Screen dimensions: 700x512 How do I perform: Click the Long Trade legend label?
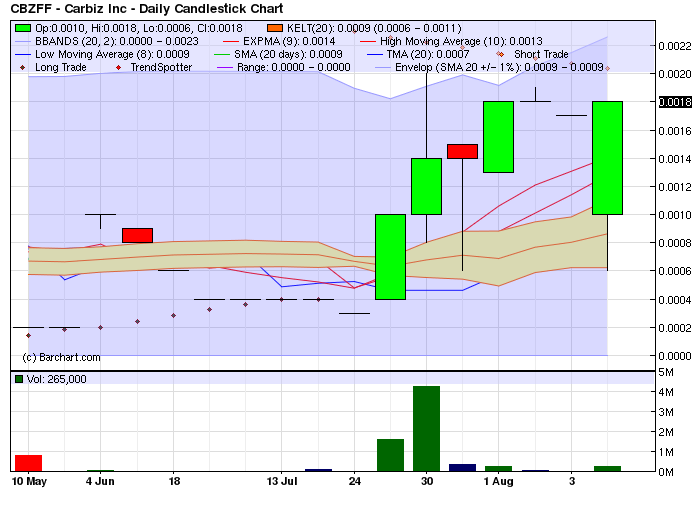[x=61, y=67]
